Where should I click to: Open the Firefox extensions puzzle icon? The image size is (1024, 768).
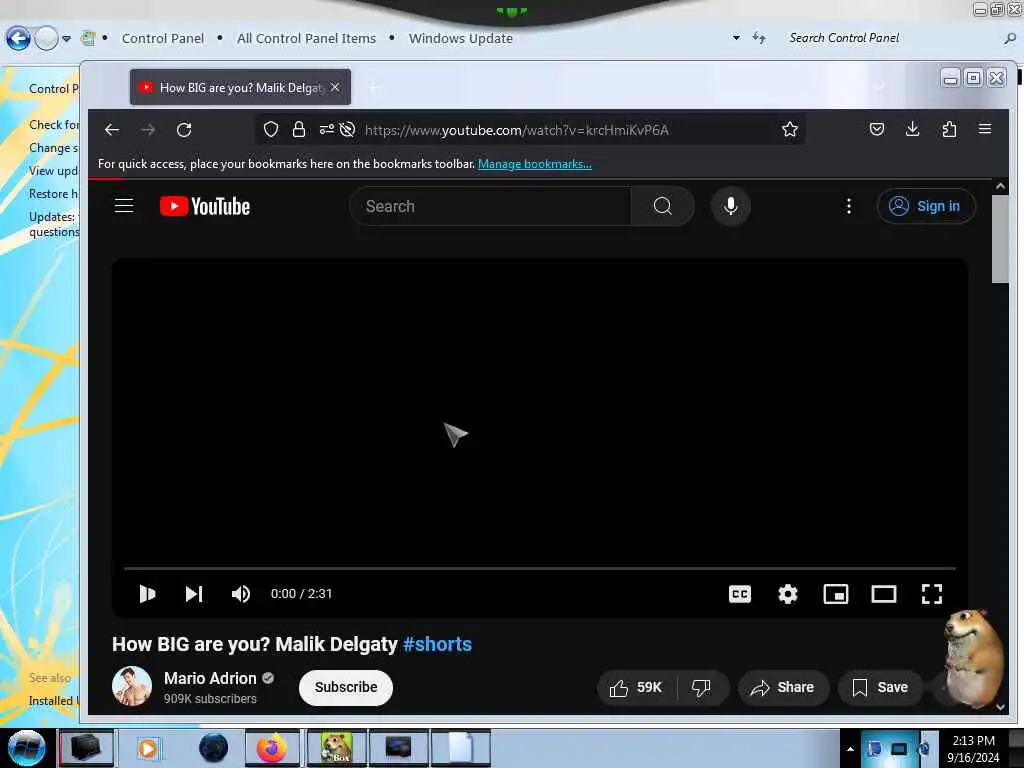point(949,129)
